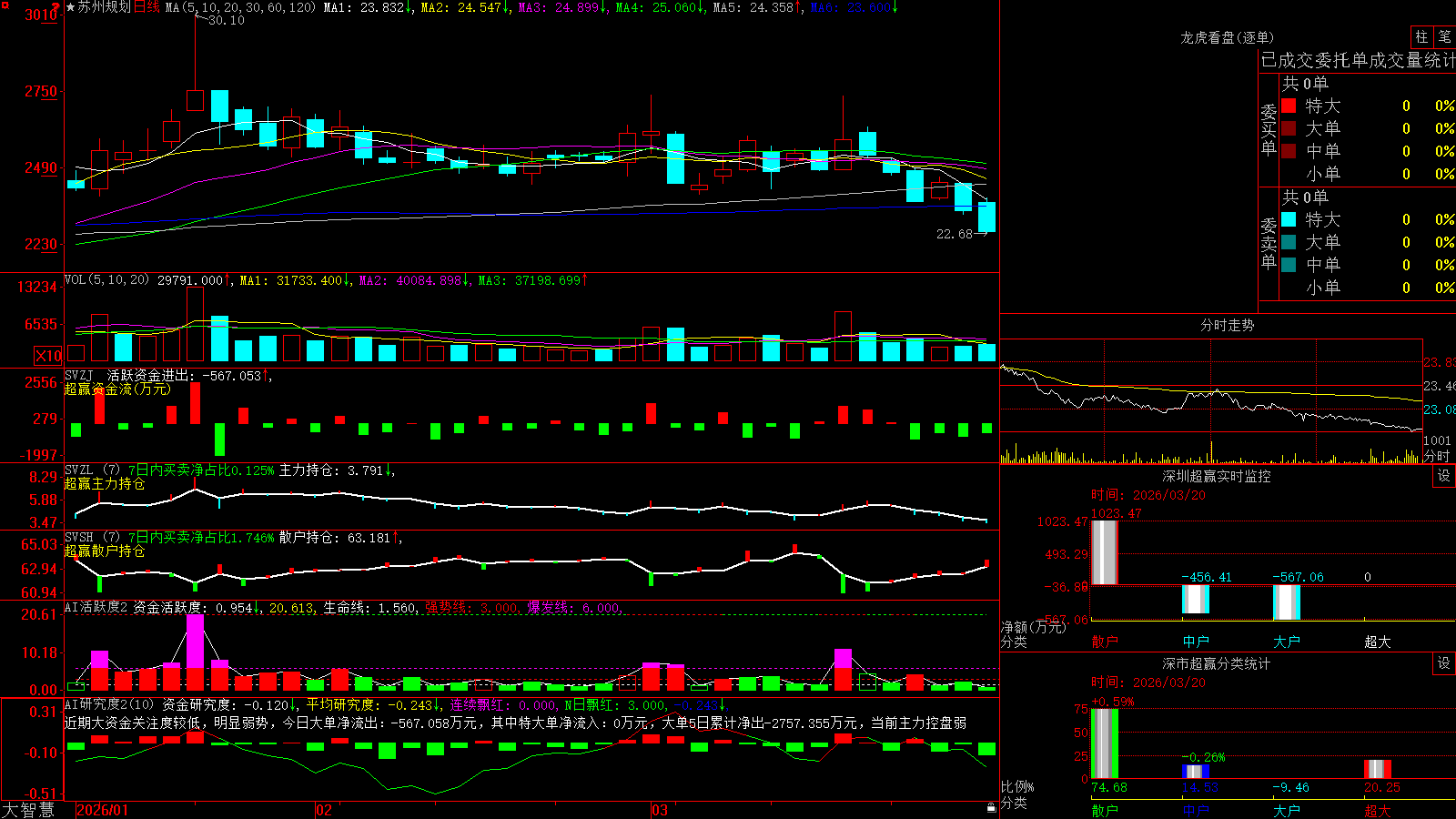Click the red 特大 buy order marker
This screenshot has width=1456, height=819.
[1289, 106]
